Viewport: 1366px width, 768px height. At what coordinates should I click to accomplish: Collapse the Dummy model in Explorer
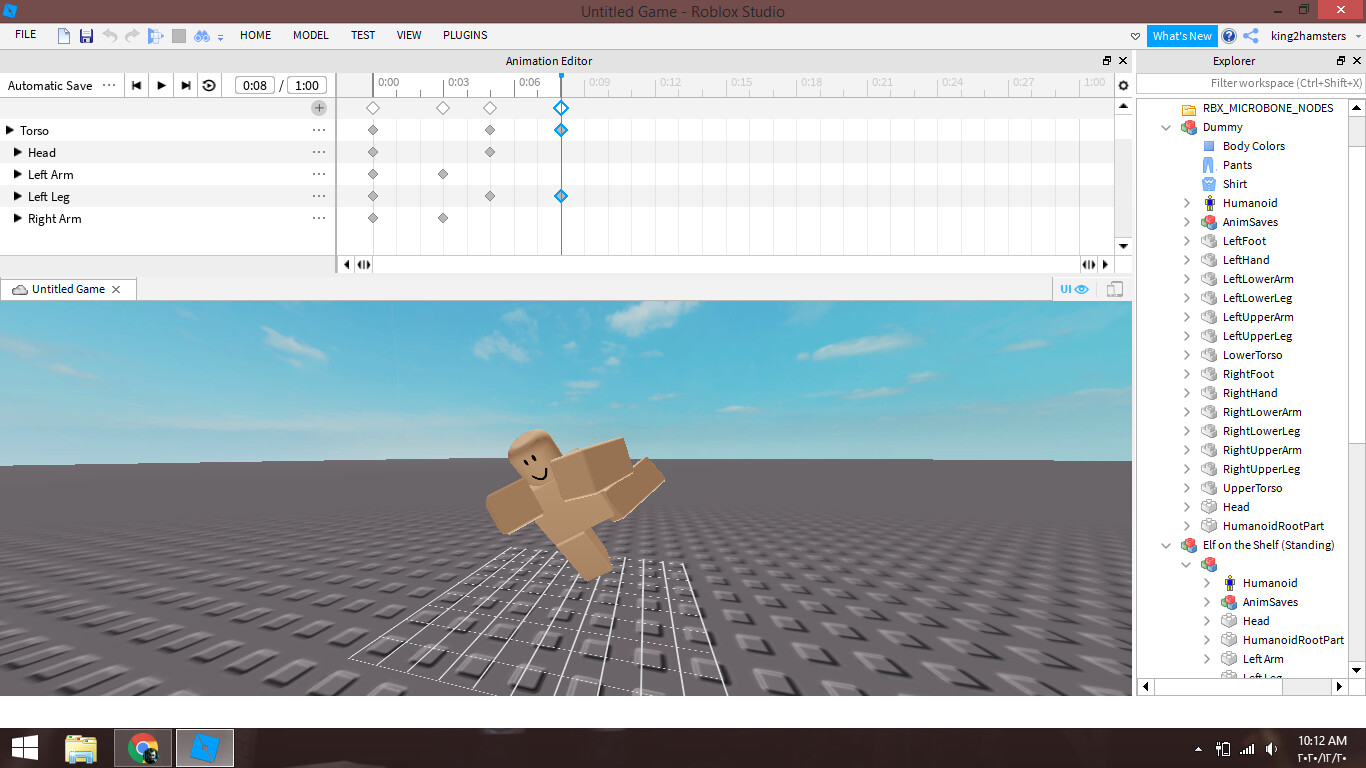tap(1166, 127)
